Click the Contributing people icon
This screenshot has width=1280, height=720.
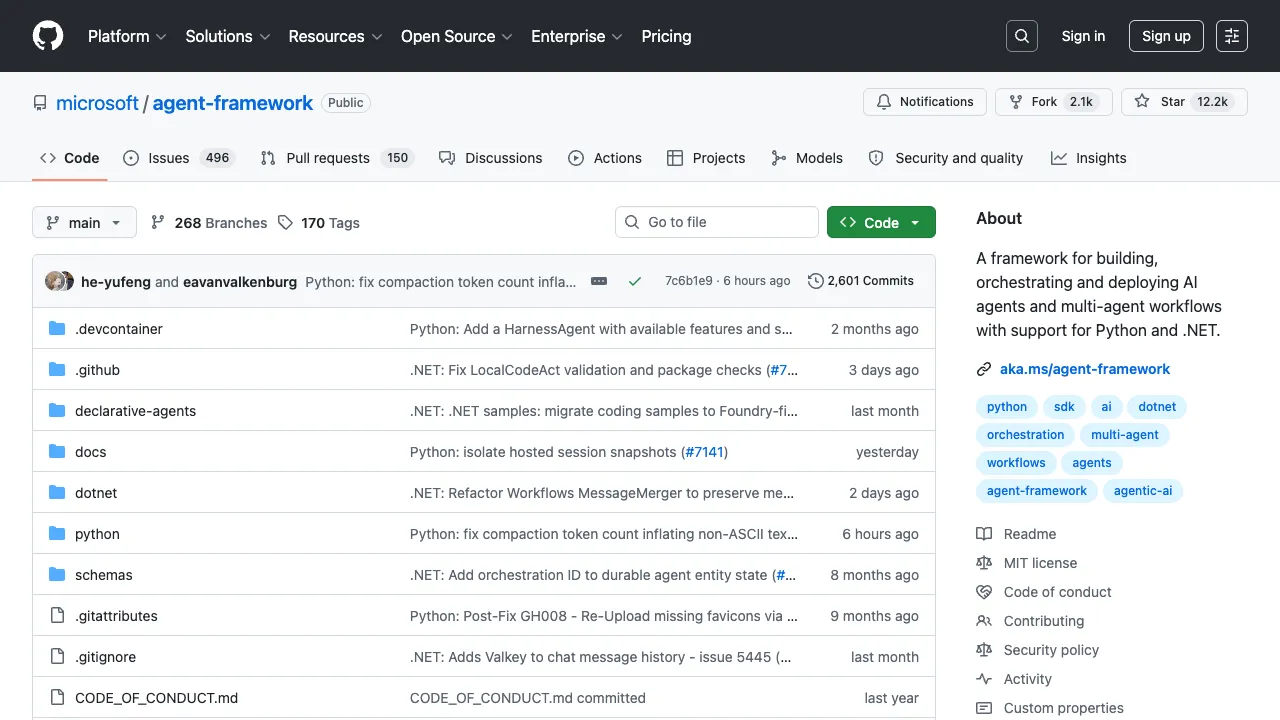(984, 621)
